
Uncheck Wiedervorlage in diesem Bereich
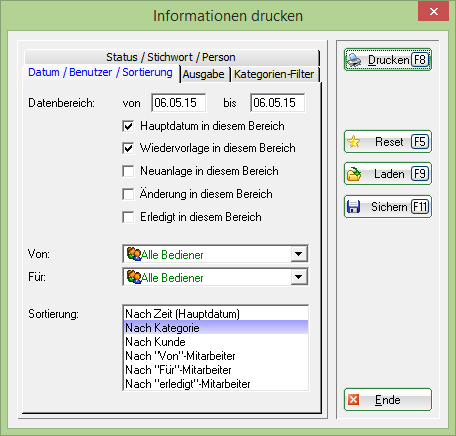[128, 148]
